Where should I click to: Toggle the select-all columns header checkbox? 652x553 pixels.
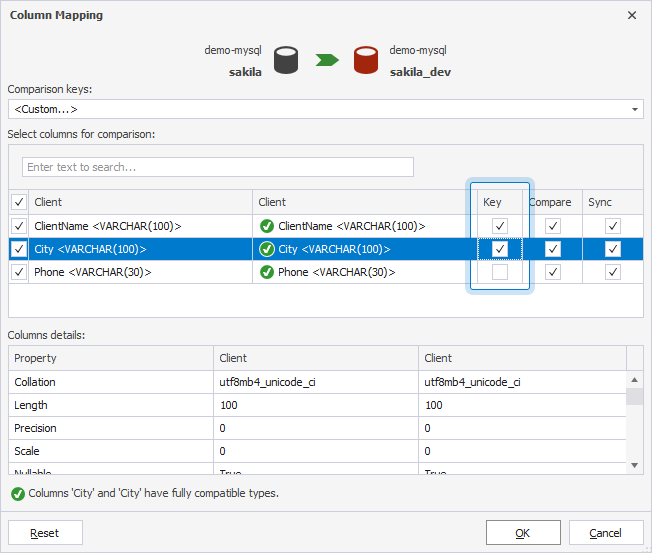(x=19, y=202)
